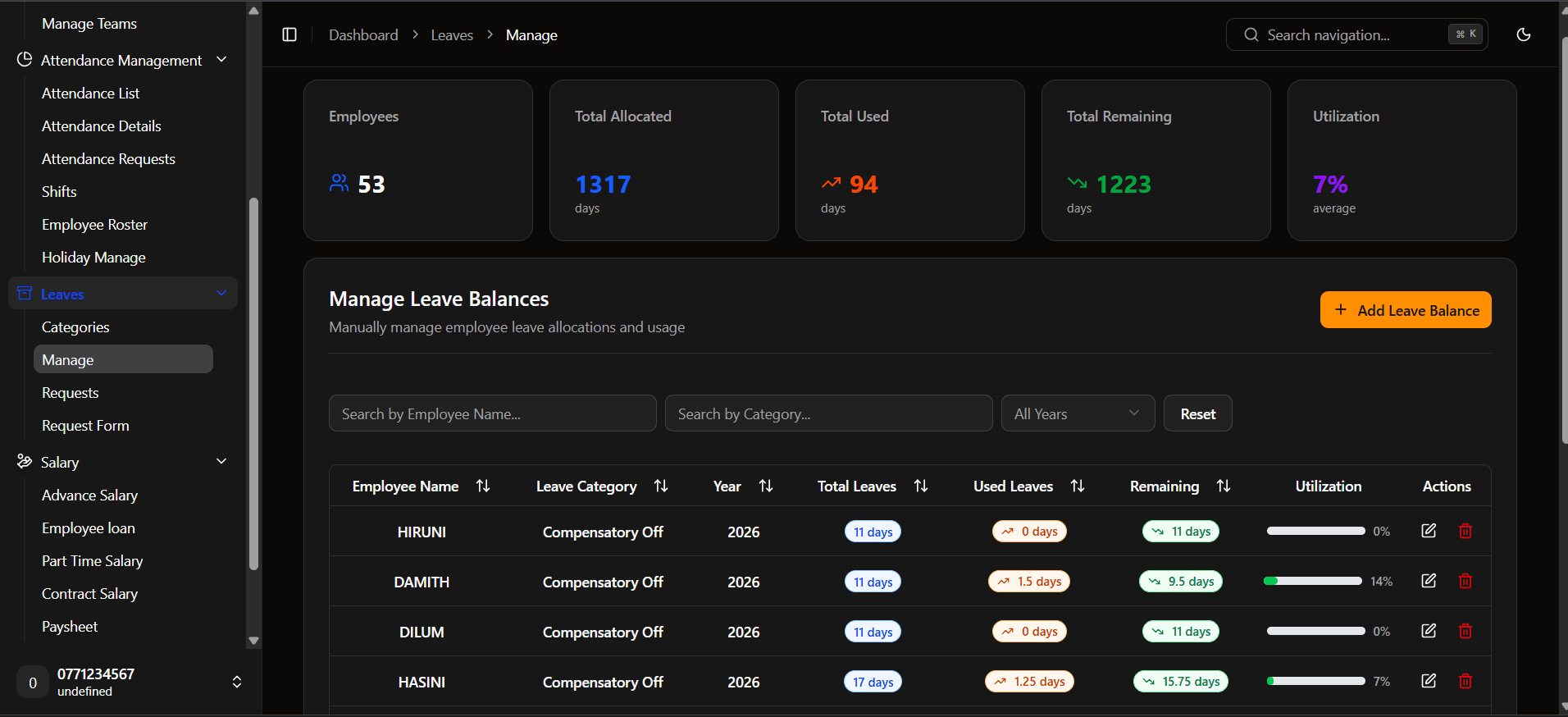This screenshot has width=1568, height=717.
Task: Open leave Categories
Action: pos(75,327)
